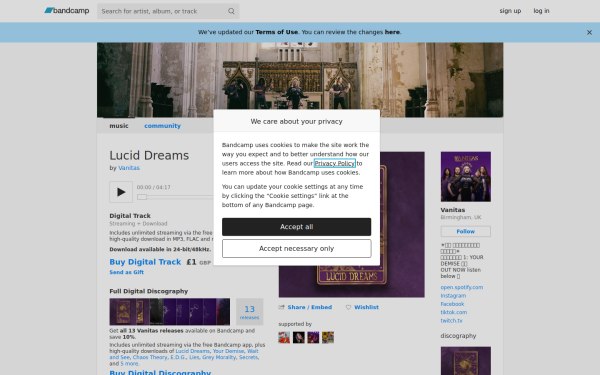This screenshot has width=600, height=375.
Task: Open the Grey Morality release link
Action: click(x=219, y=357)
